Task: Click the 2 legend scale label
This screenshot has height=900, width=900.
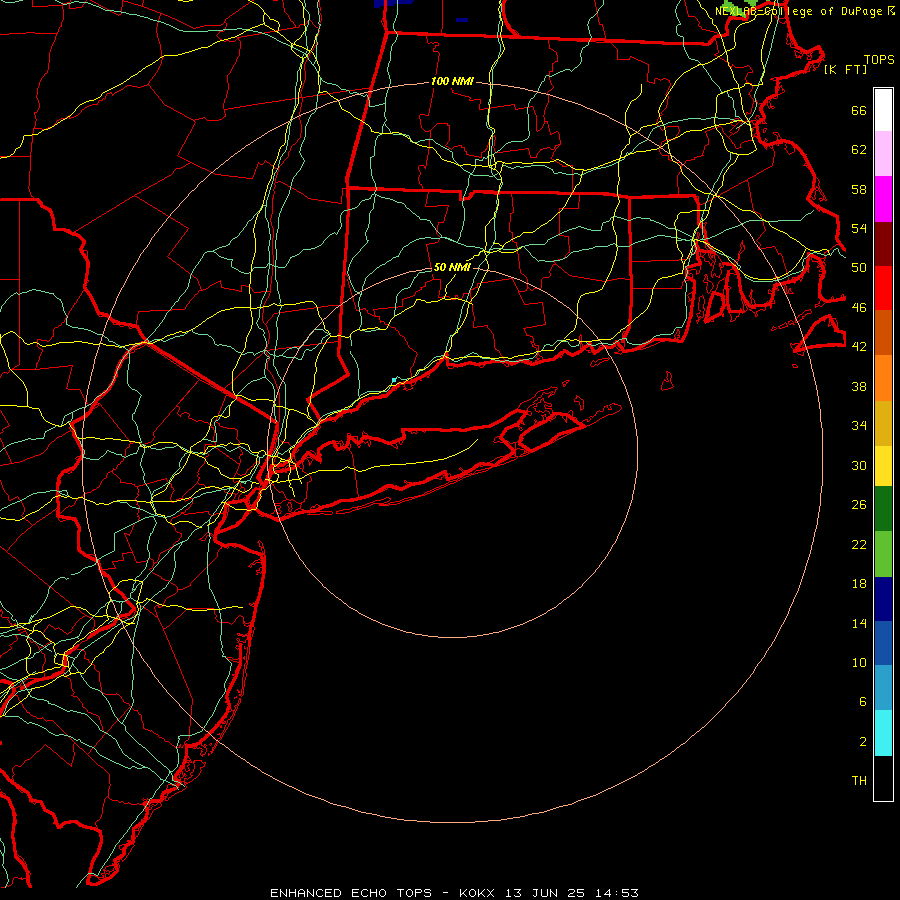Action: [862, 742]
